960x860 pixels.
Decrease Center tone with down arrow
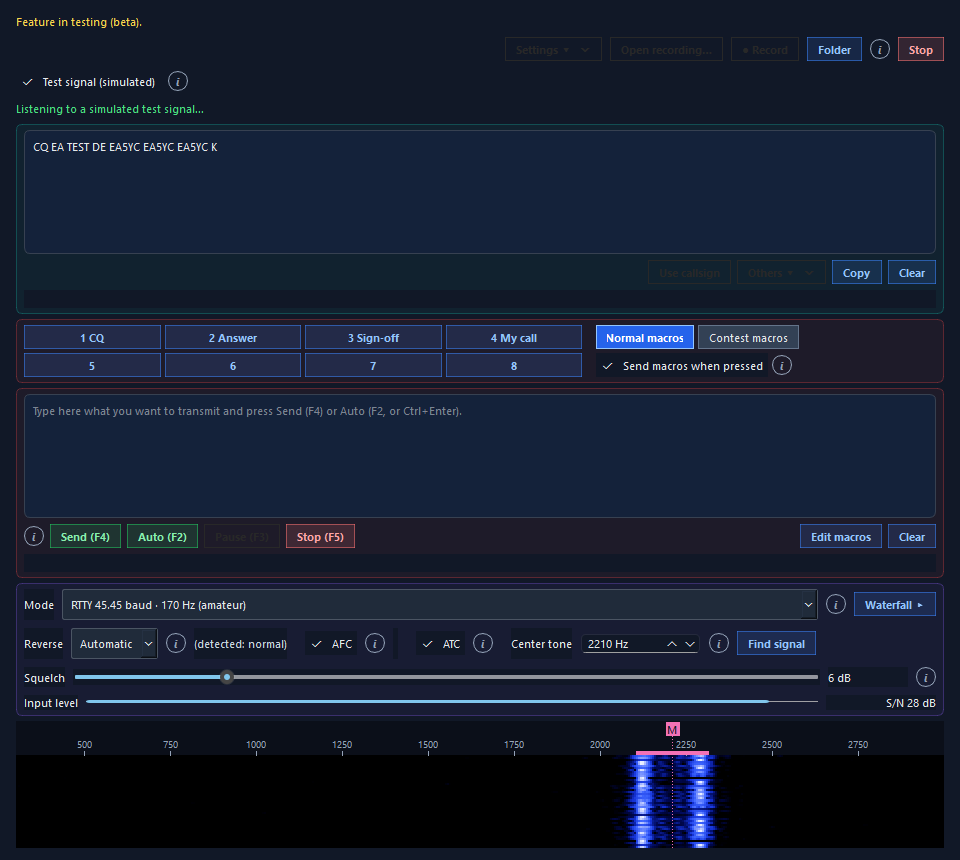[x=690, y=644]
